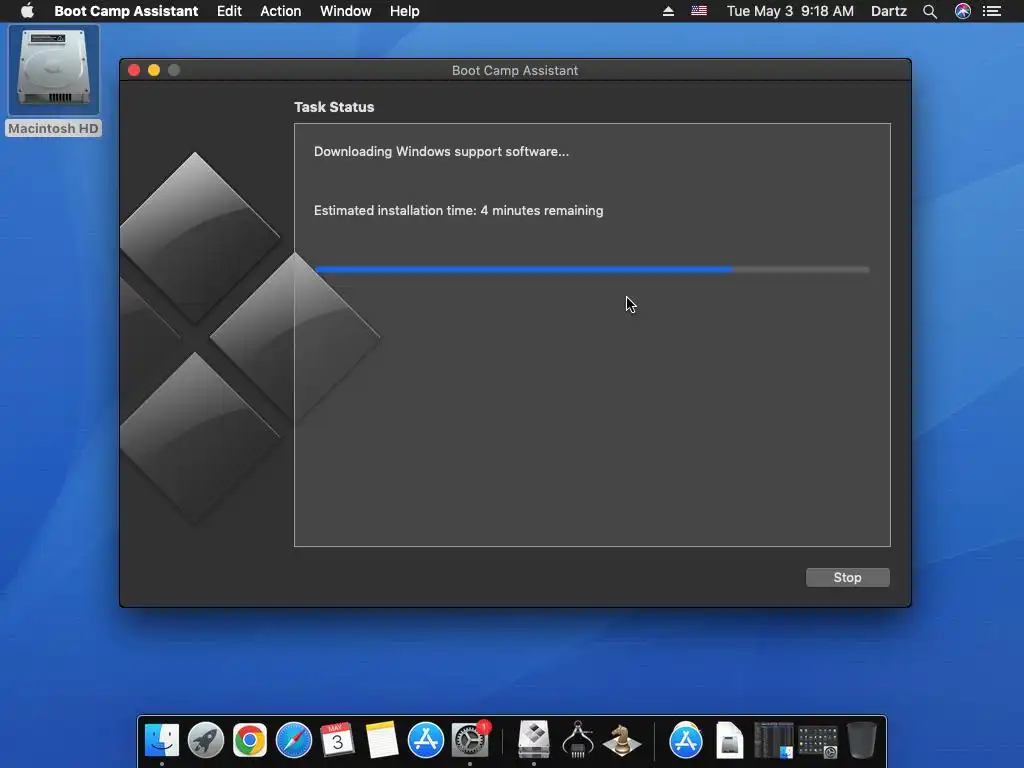Open the Action menu
Screen dimensions: 1024x768
(x=281, y=11)
